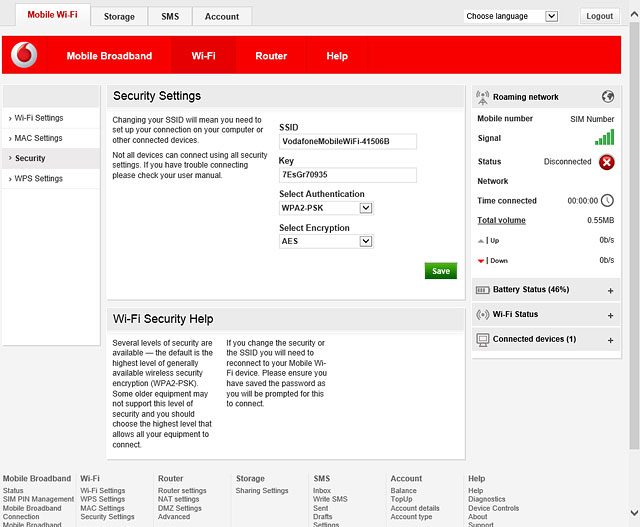Screen dimensions: 640x527
Task: Open Write SMS footer link
Action: click(x=330, y=499)
